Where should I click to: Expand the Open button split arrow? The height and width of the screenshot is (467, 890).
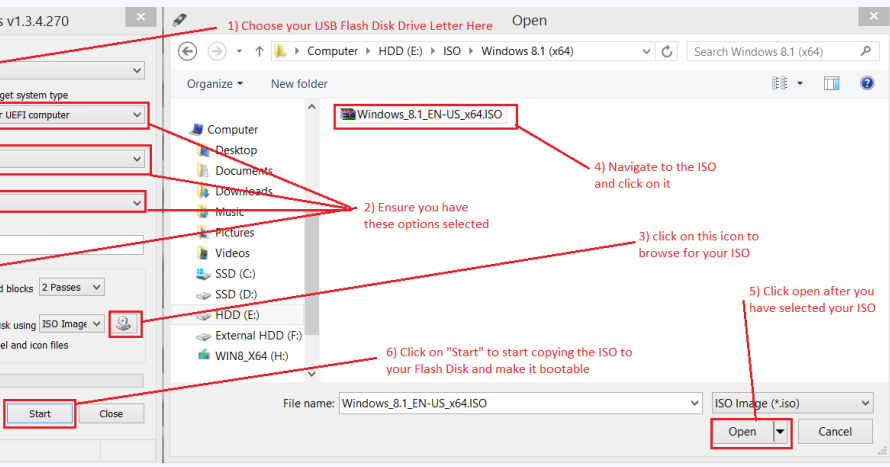780,432
